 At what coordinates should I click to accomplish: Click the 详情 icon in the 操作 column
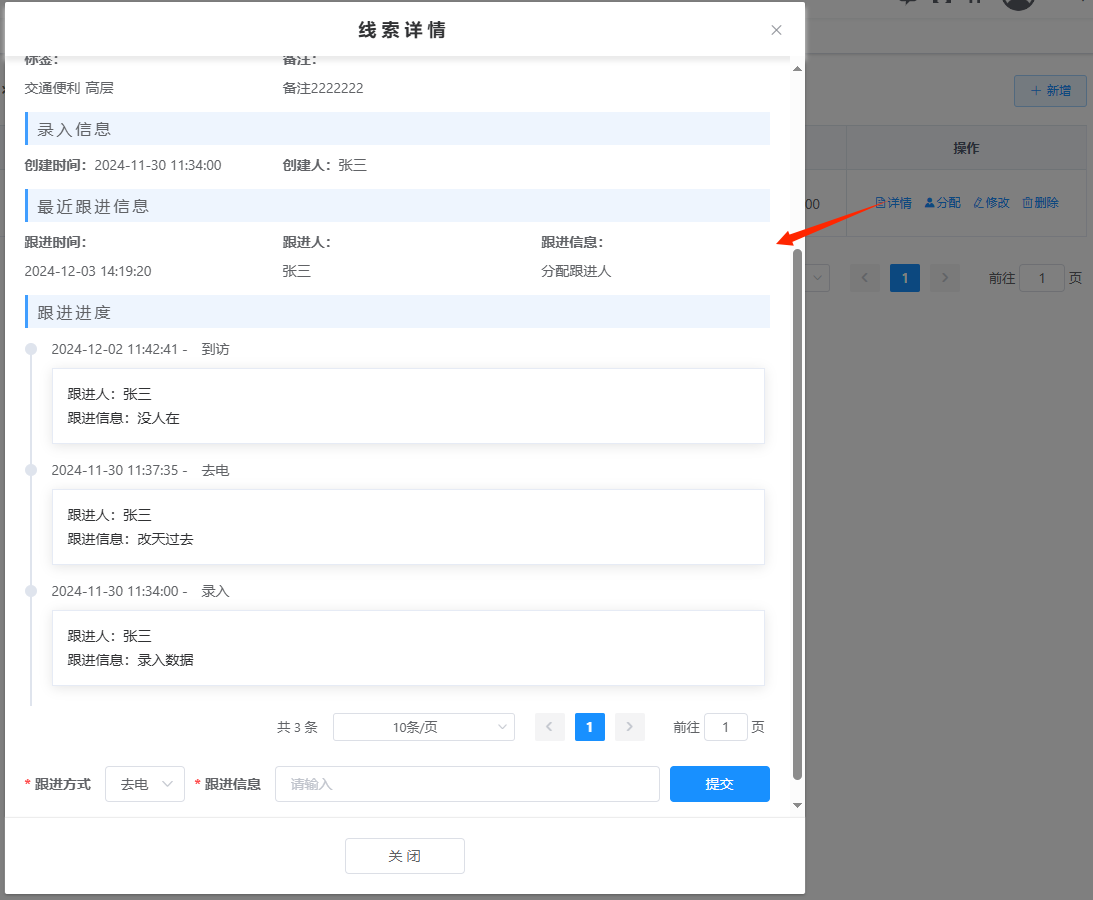881,203
